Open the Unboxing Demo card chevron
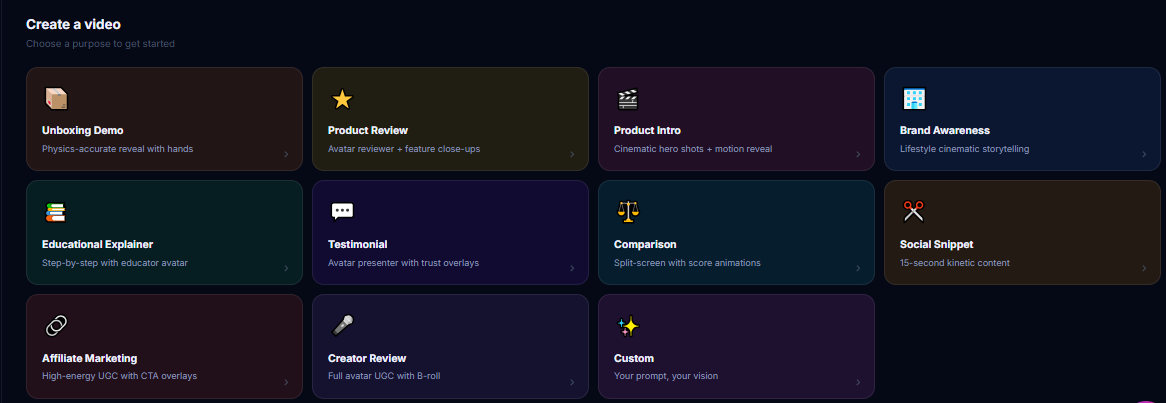This screenshot has height=403, width=1166. [x=286, y=155]
